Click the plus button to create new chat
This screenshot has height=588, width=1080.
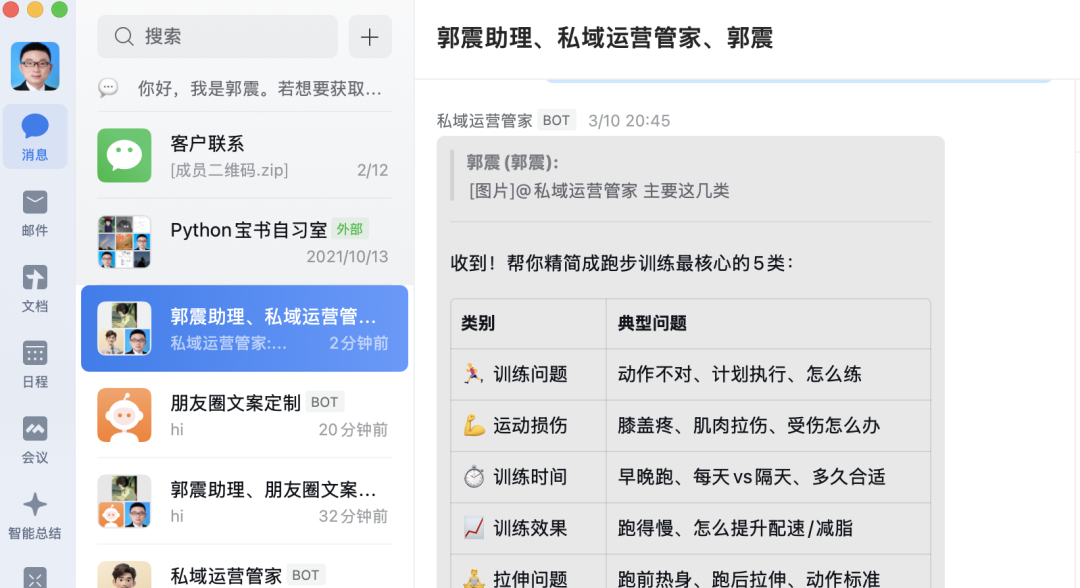[x=370, y=36]
